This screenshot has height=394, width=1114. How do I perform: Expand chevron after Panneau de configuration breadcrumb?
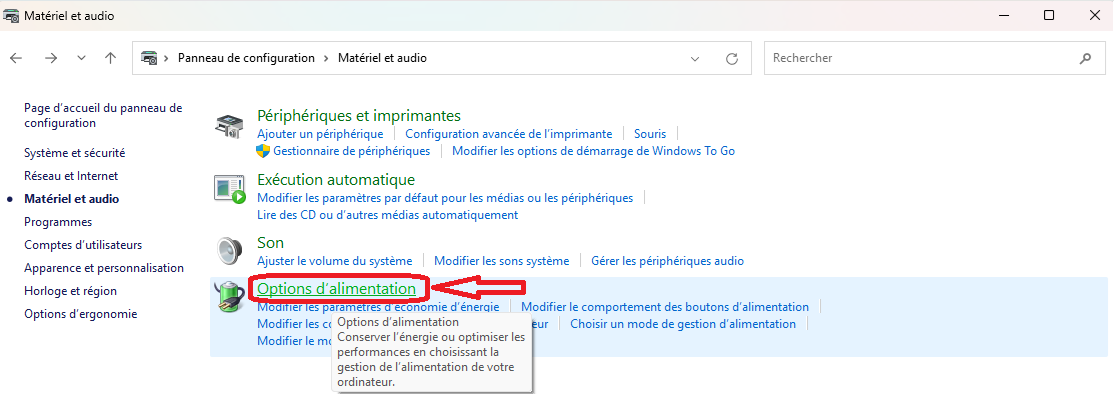click(x=326, y=58)
